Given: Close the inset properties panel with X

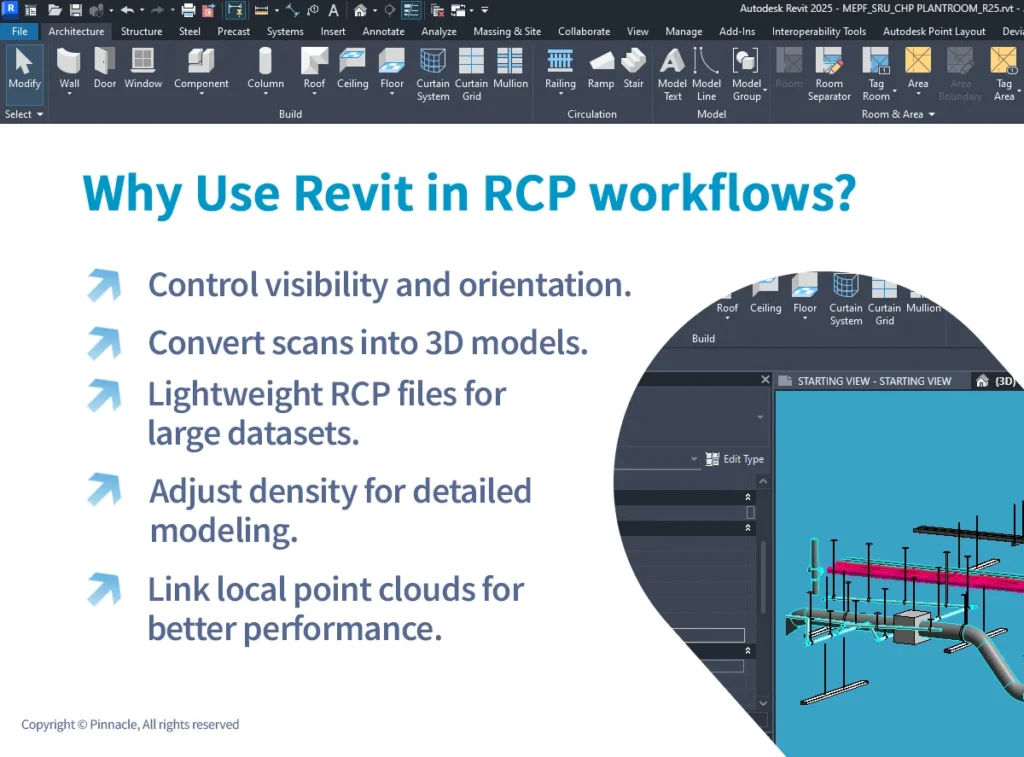Looking at the screenshot, I should (765, 379).
